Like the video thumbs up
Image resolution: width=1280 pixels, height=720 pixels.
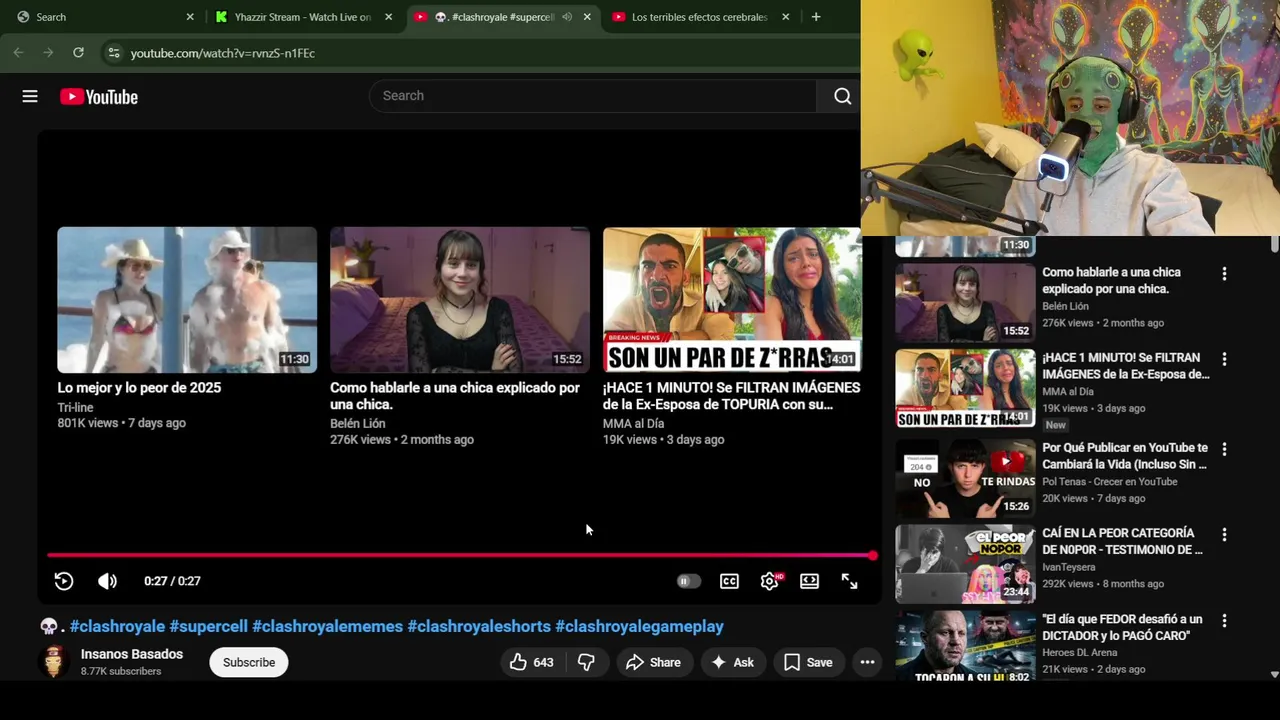pos(531,662)
